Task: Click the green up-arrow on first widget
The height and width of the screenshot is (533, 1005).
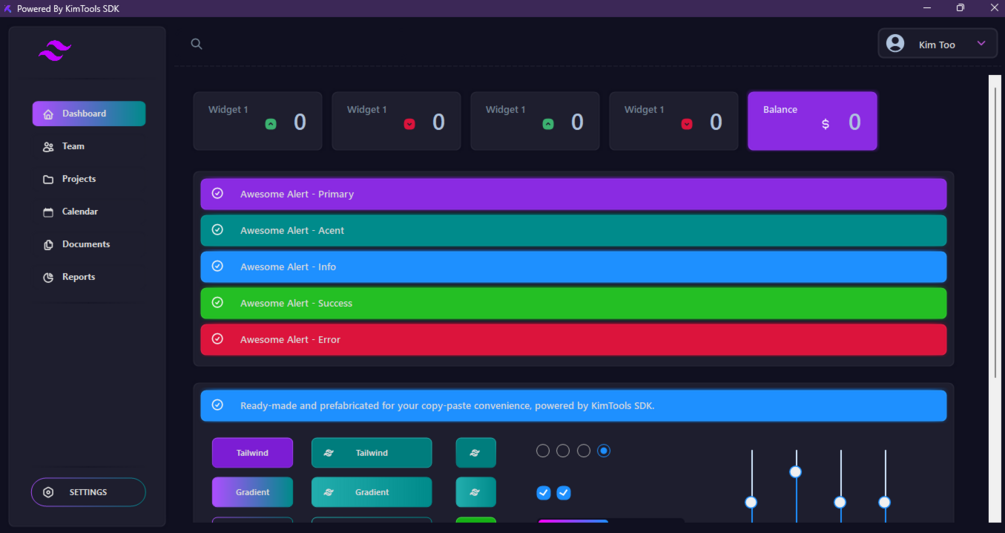Action: point(270,124)
